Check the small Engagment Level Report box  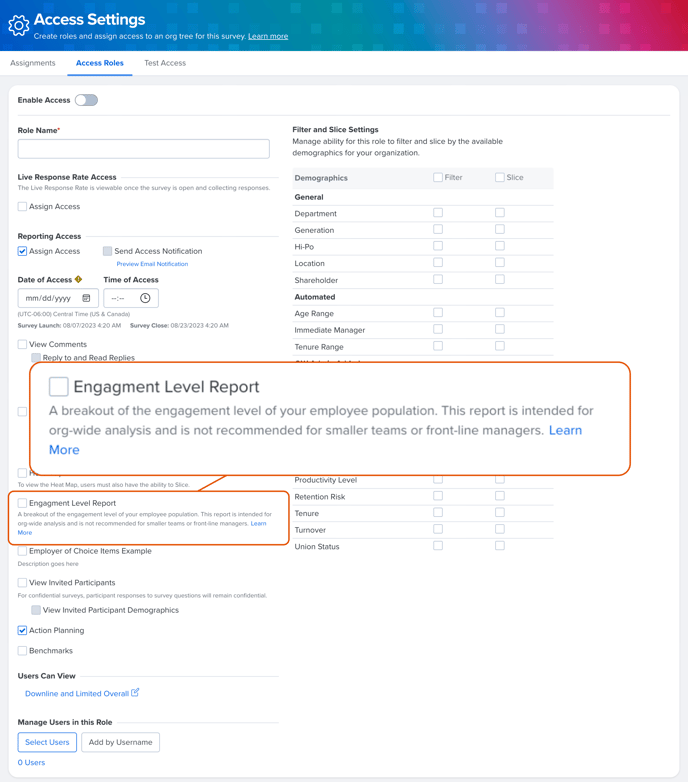click(x=22, y=503)
